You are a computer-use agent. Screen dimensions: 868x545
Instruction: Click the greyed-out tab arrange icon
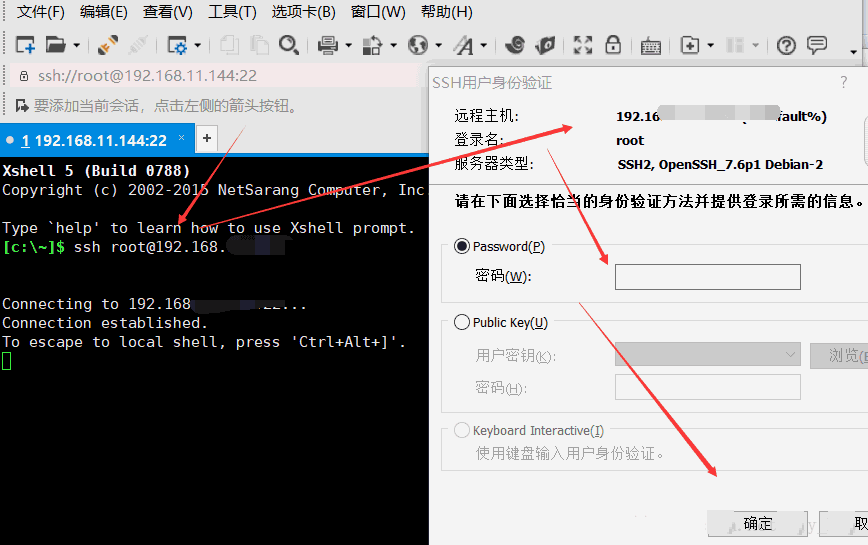[735, 45]
